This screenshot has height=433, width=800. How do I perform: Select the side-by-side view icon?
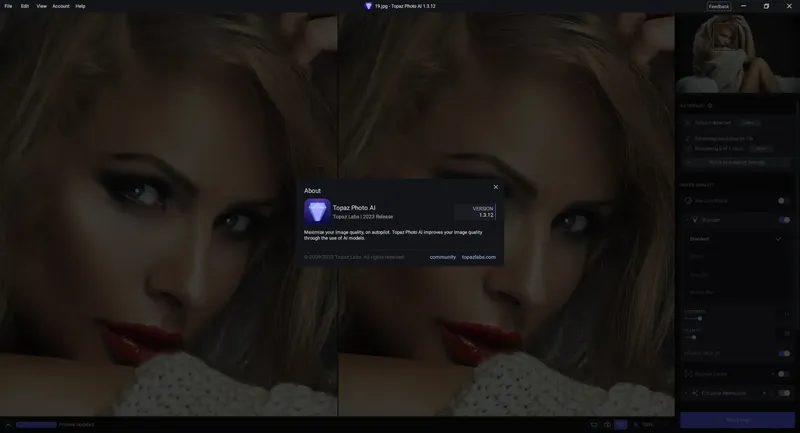point(620,424)
